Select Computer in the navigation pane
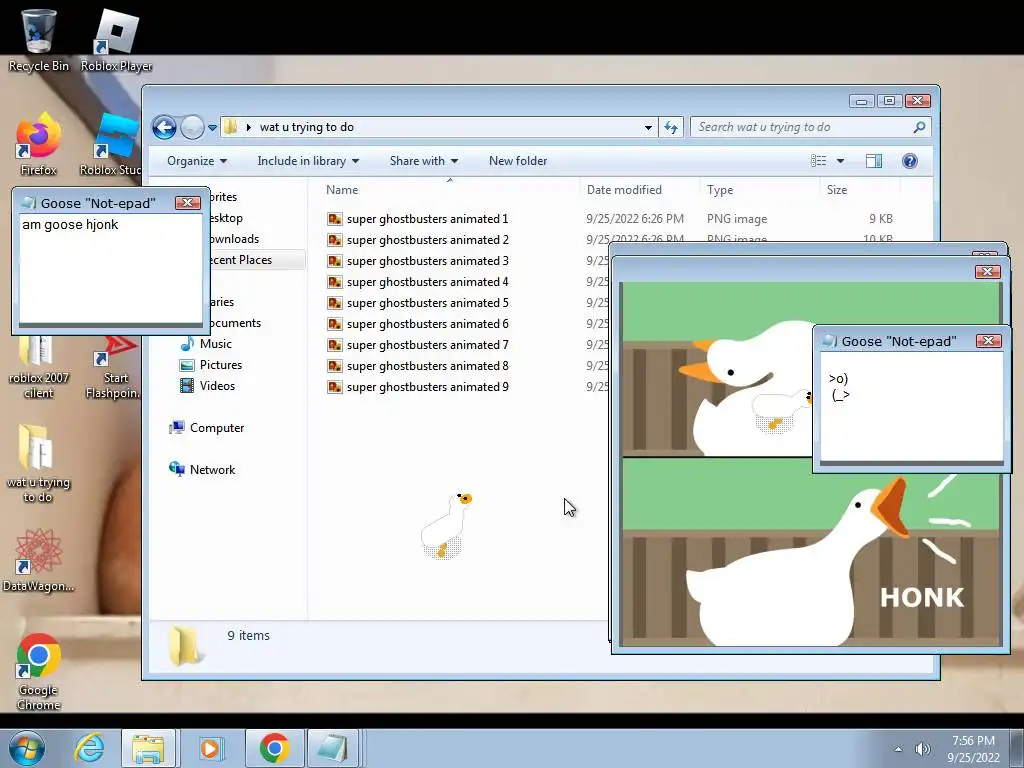1024x768 pixels. (206, 428)
